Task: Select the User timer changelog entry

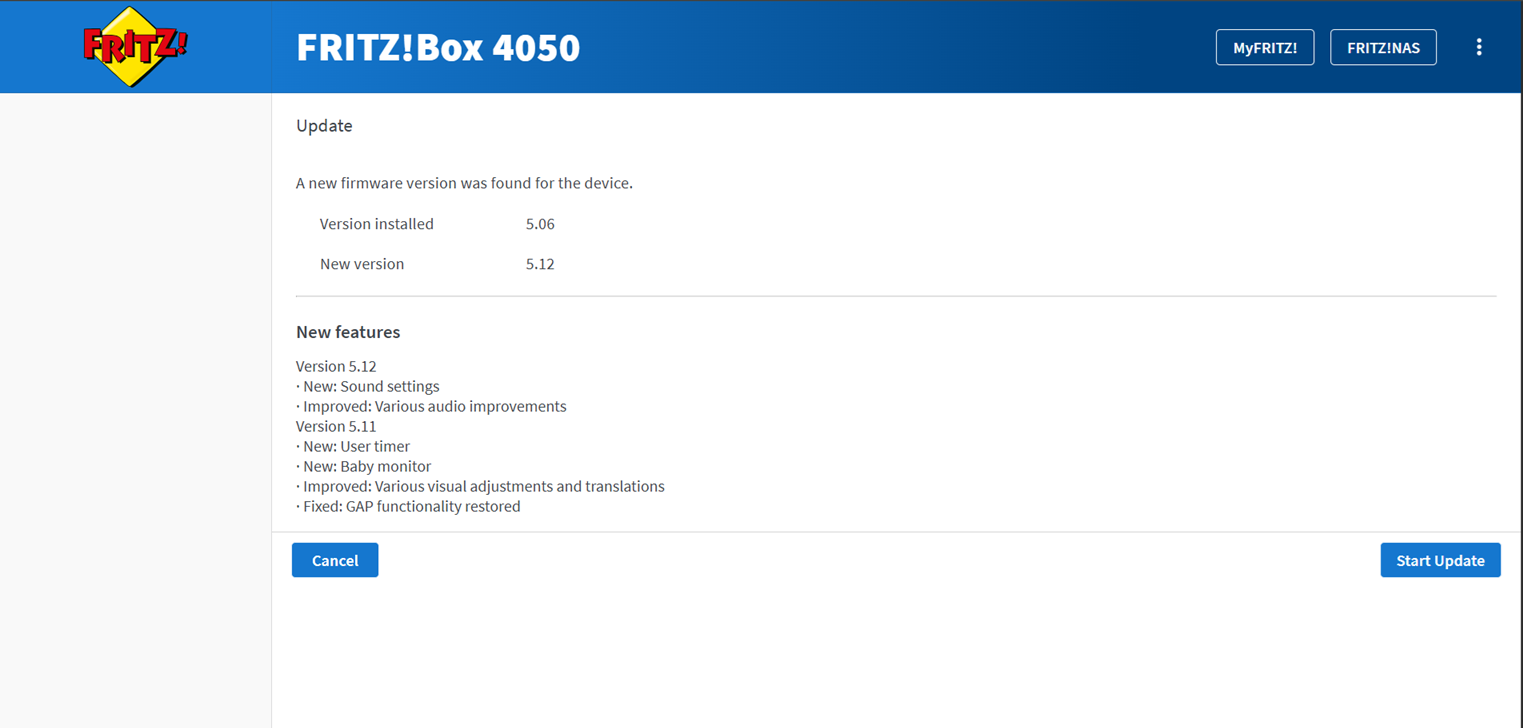Action: 353,446
